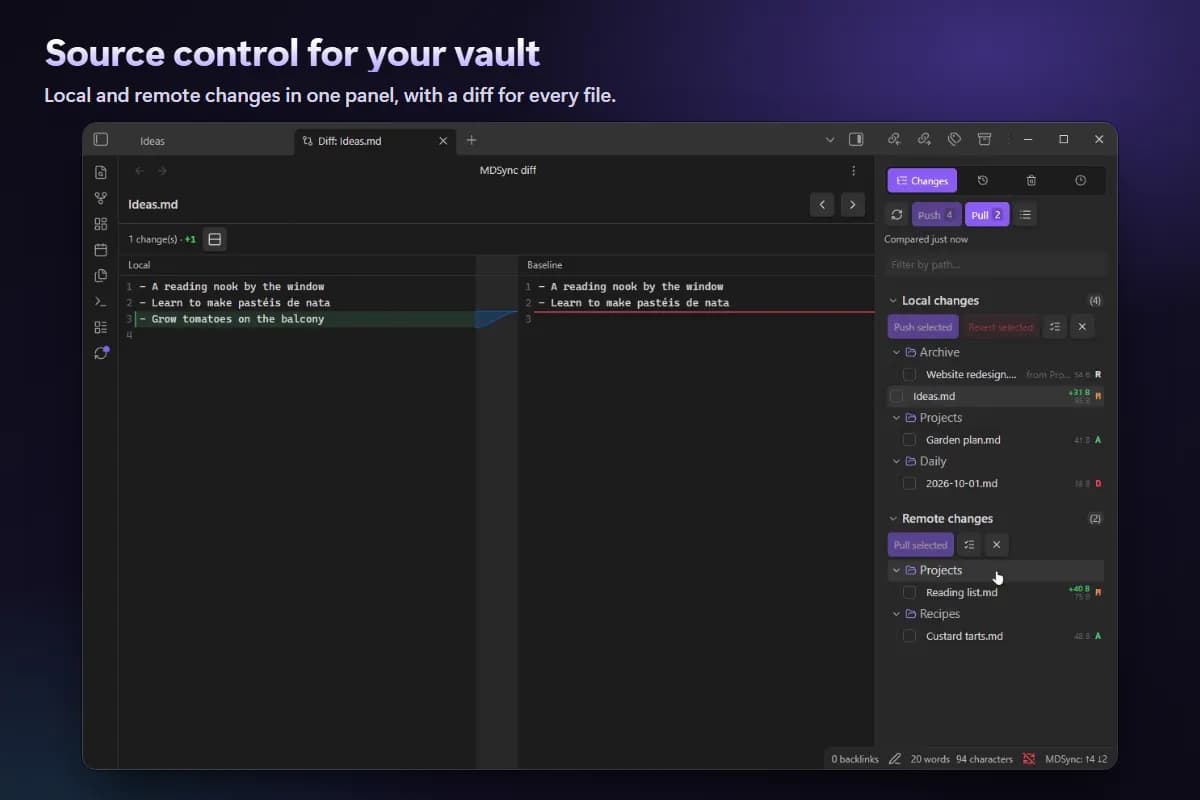The width and height of the screenshot is (1200, 800).
Task: Select all remote changes checklist icon
Action: click(969, 545)
